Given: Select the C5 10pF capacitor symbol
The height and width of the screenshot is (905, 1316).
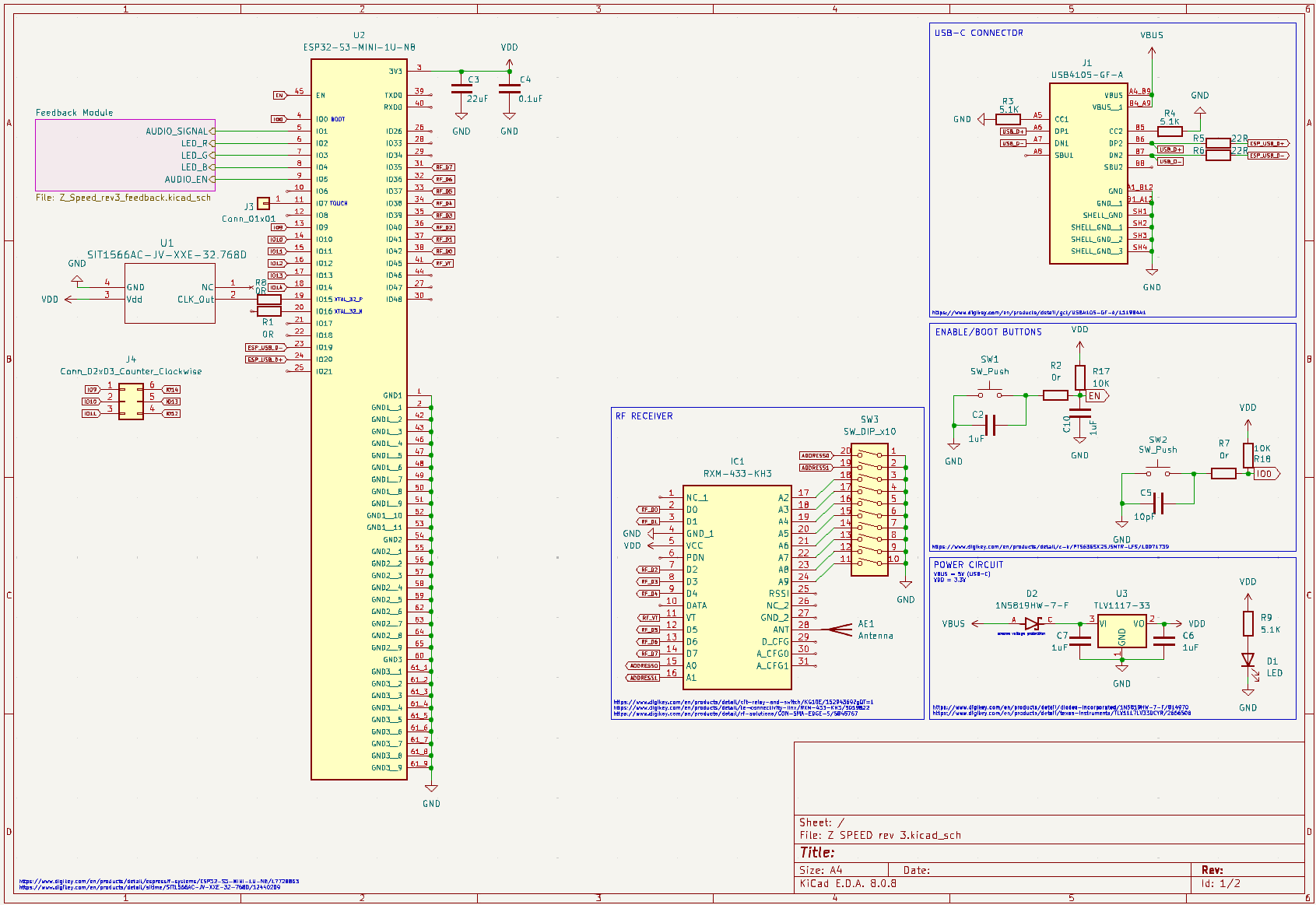Looking at the screenshot, I should pyautogui.click(x=1158, y=503).
